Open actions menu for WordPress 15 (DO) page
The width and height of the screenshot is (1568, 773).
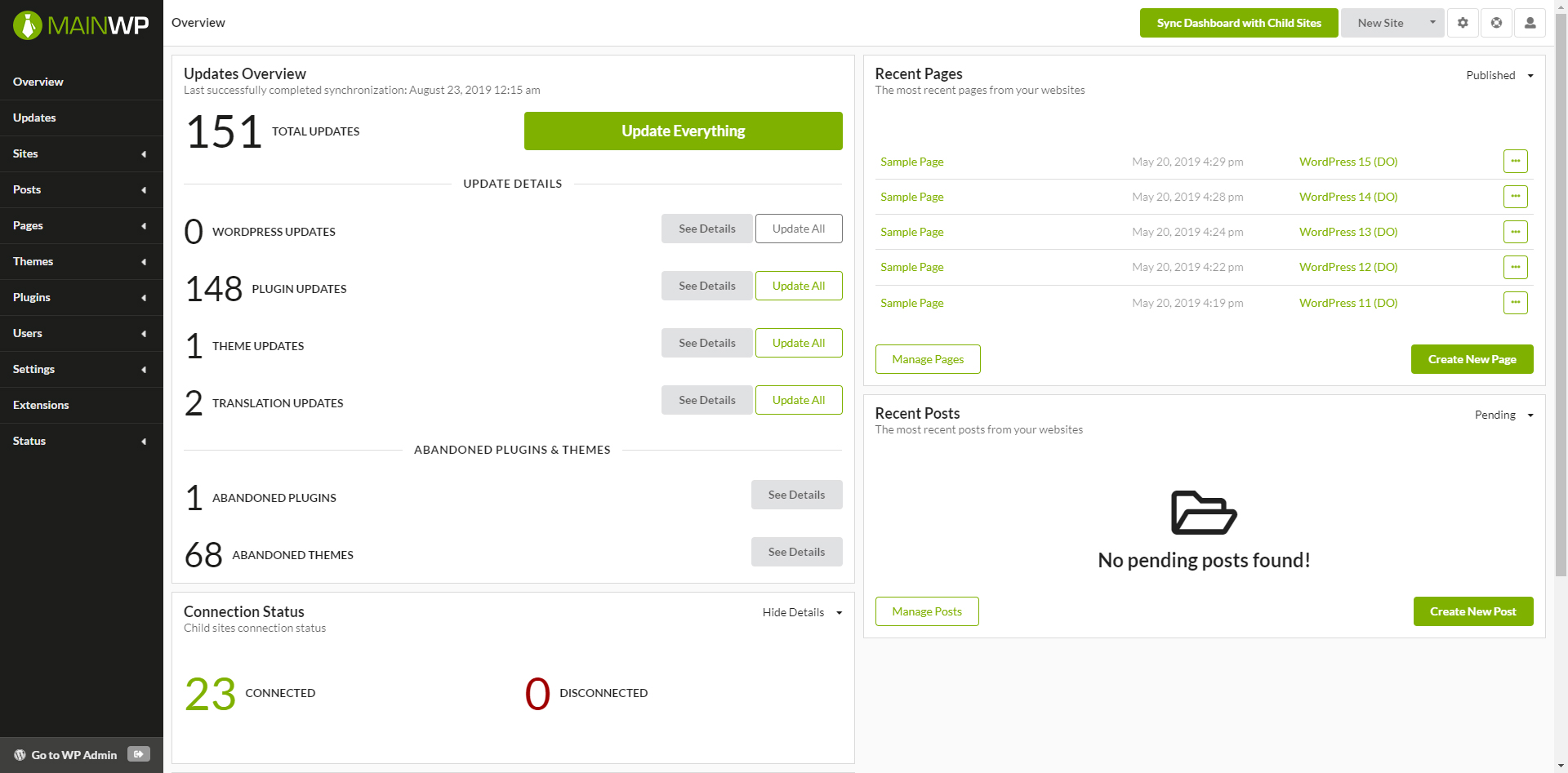coord(1515,162)
